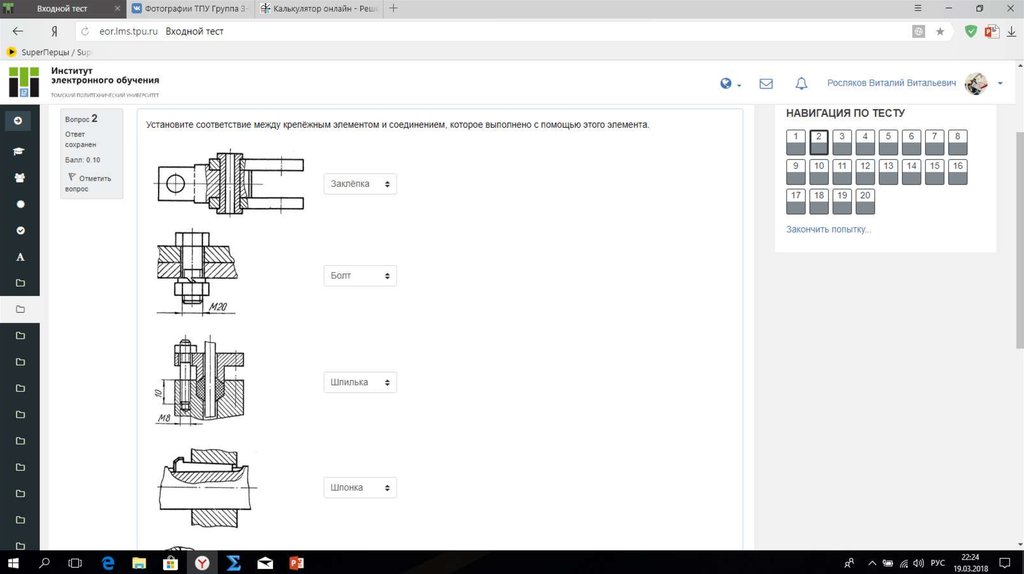
Task: Open the messages envelope icon
Action: coord(766,84)
